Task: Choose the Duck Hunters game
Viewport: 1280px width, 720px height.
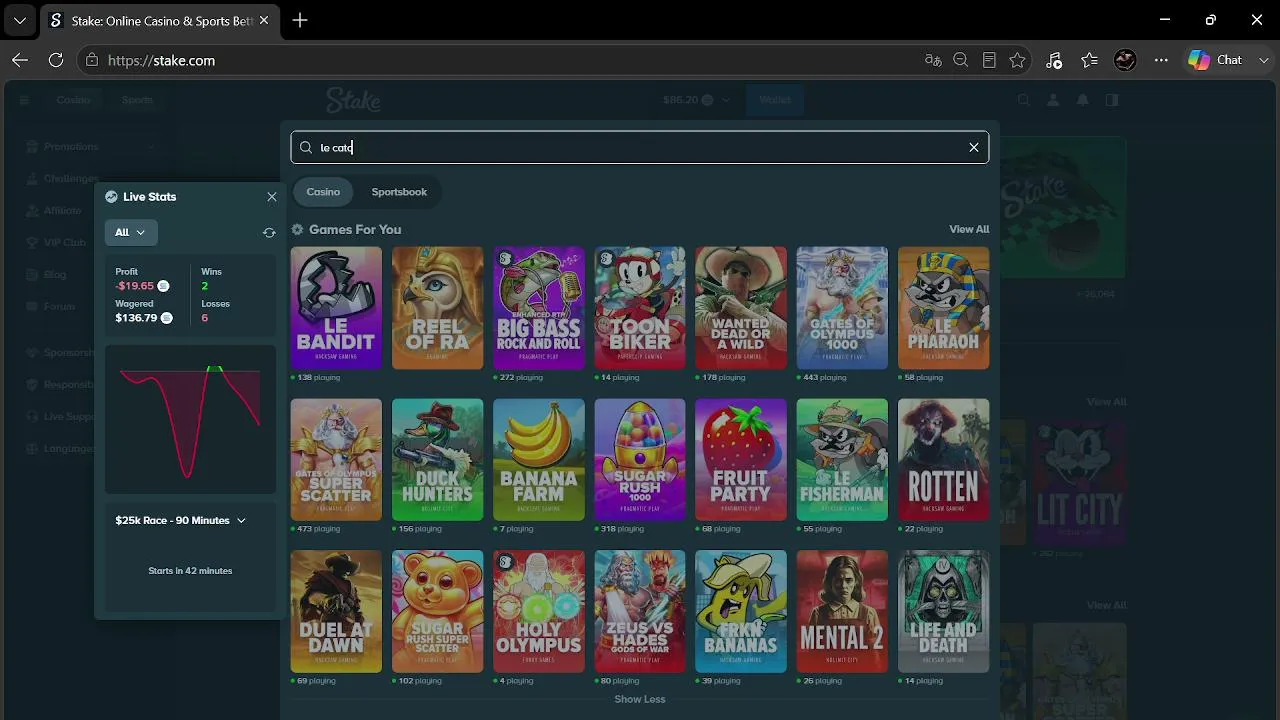Action: (437, 460)
